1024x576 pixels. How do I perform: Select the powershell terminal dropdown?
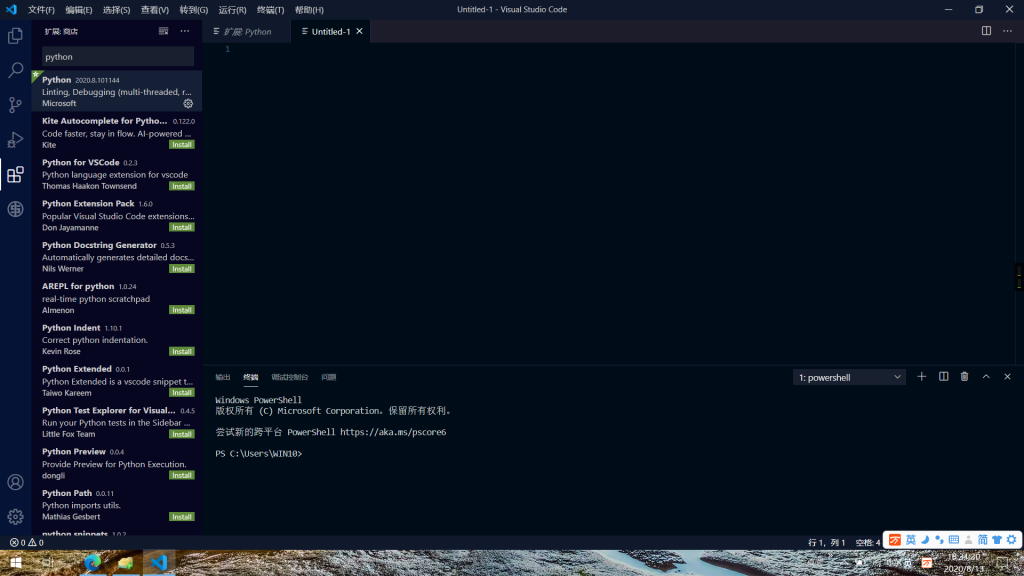(x=849, y=377)
